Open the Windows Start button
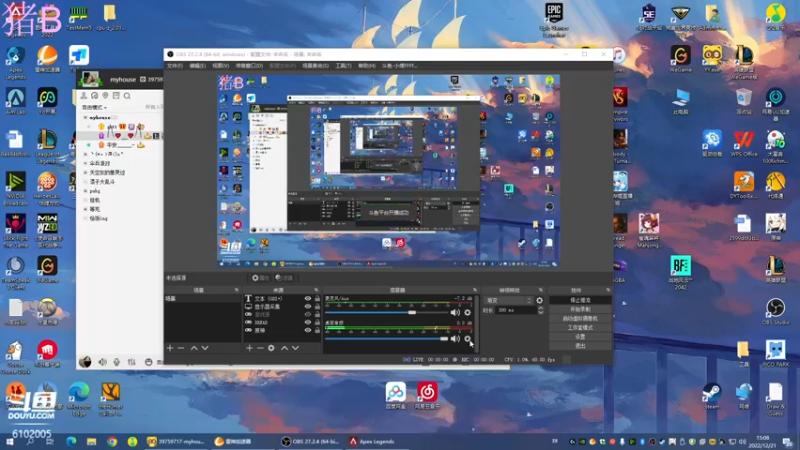 click(x=10, y=442)
